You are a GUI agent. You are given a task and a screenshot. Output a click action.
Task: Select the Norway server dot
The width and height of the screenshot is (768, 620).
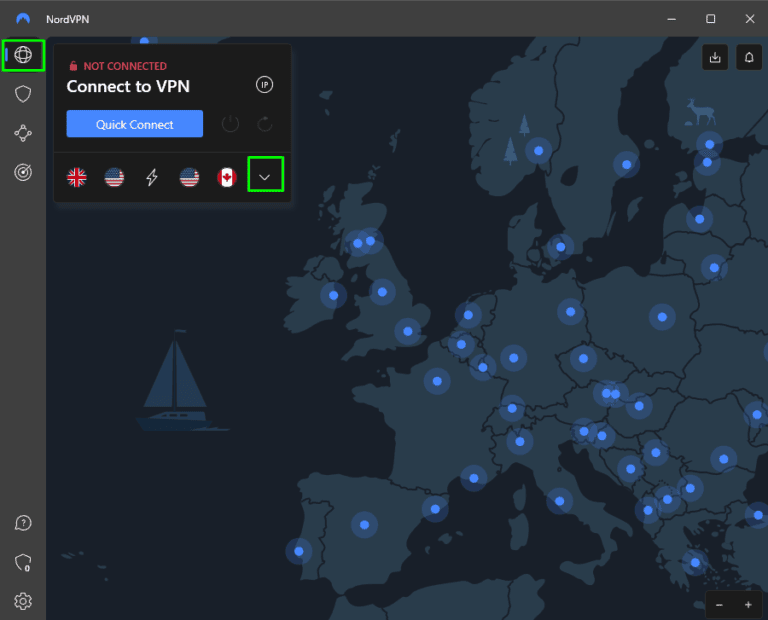(539, 151)
